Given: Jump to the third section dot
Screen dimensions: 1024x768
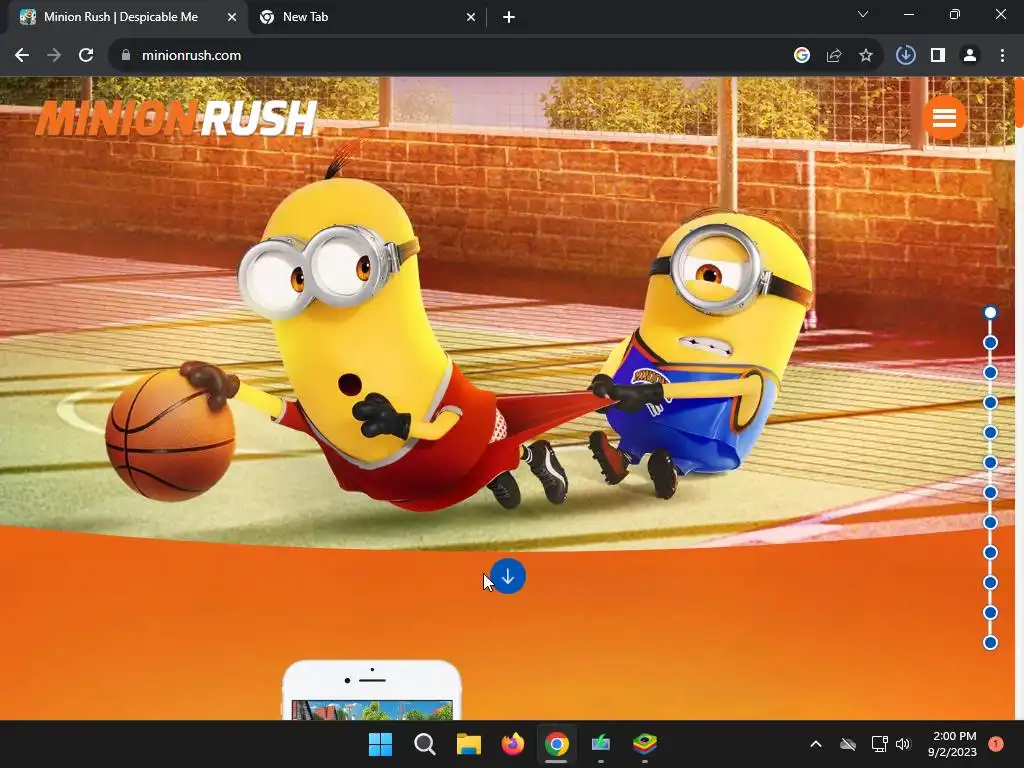Looking at the screenshot, I should pos(991,373).
